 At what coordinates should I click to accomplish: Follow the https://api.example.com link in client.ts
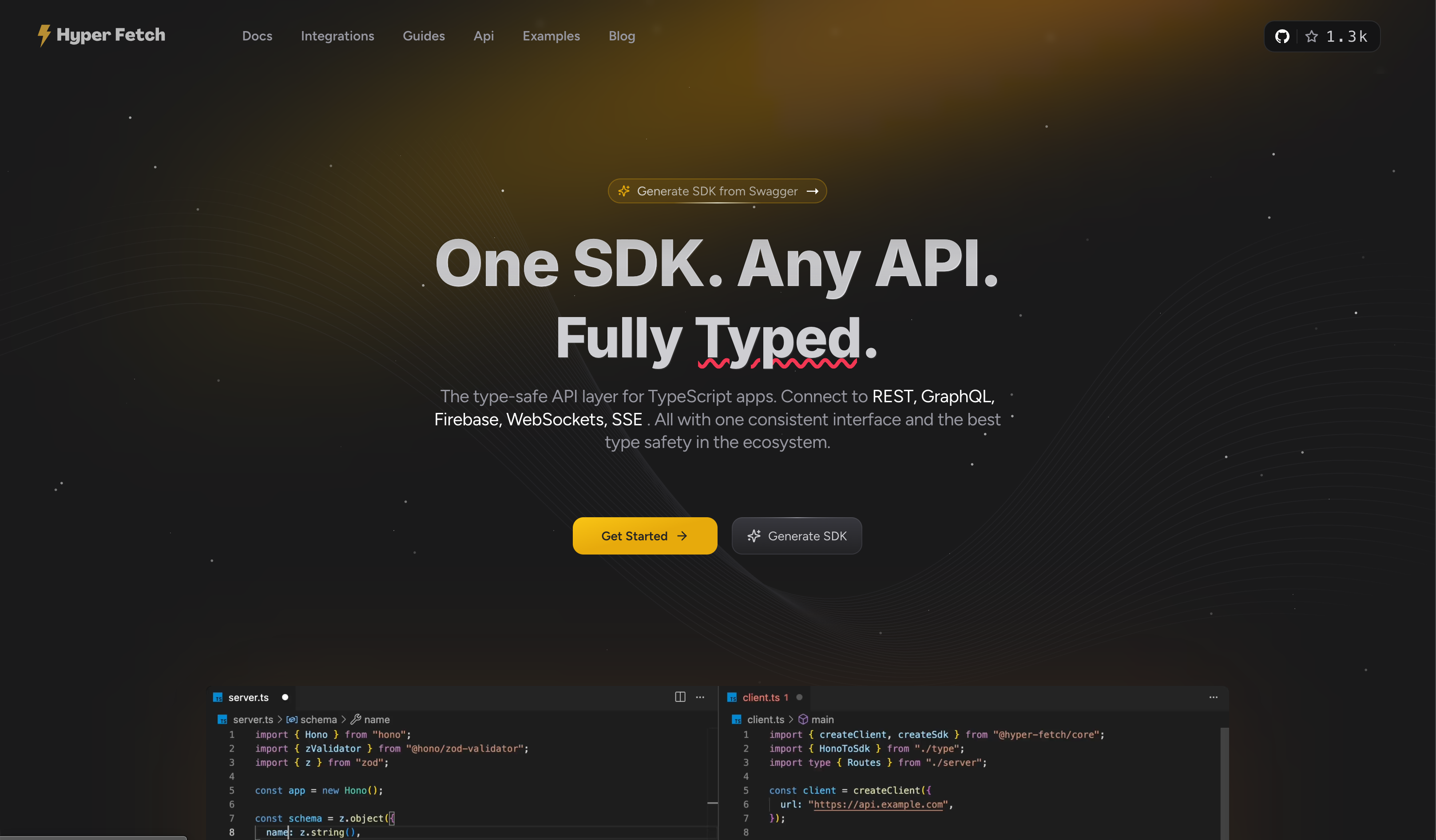878,804
